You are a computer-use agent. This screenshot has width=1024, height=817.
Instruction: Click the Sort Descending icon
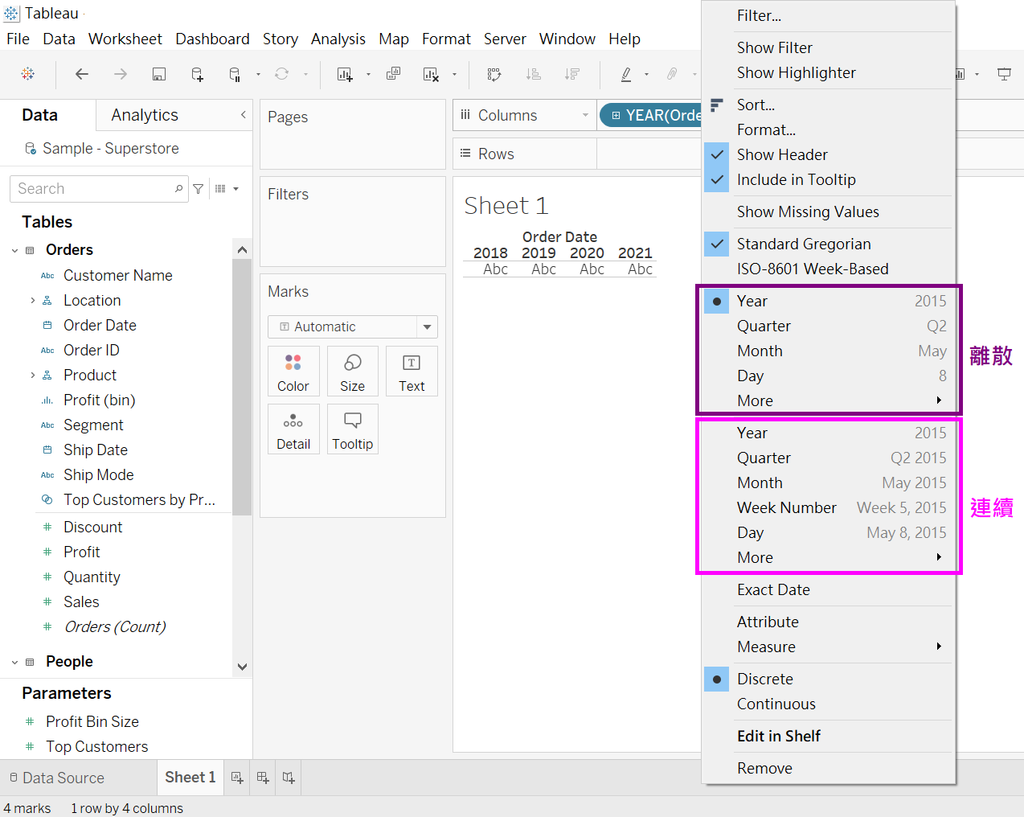pos(572,74)
